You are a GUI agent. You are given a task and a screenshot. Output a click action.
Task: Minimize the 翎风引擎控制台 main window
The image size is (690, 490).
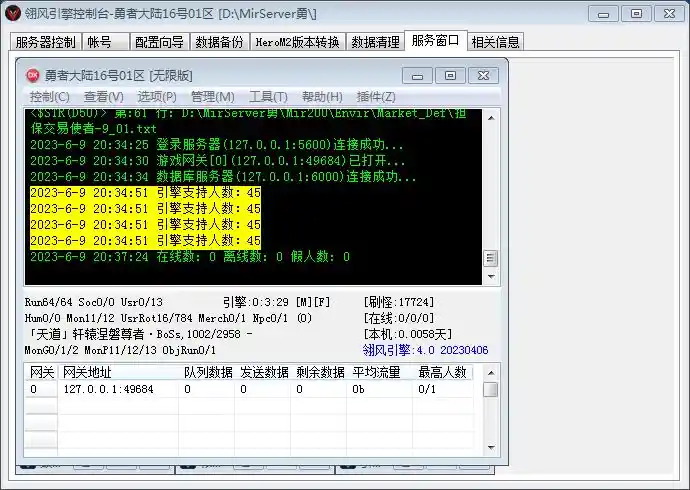(x=603, y=14)
